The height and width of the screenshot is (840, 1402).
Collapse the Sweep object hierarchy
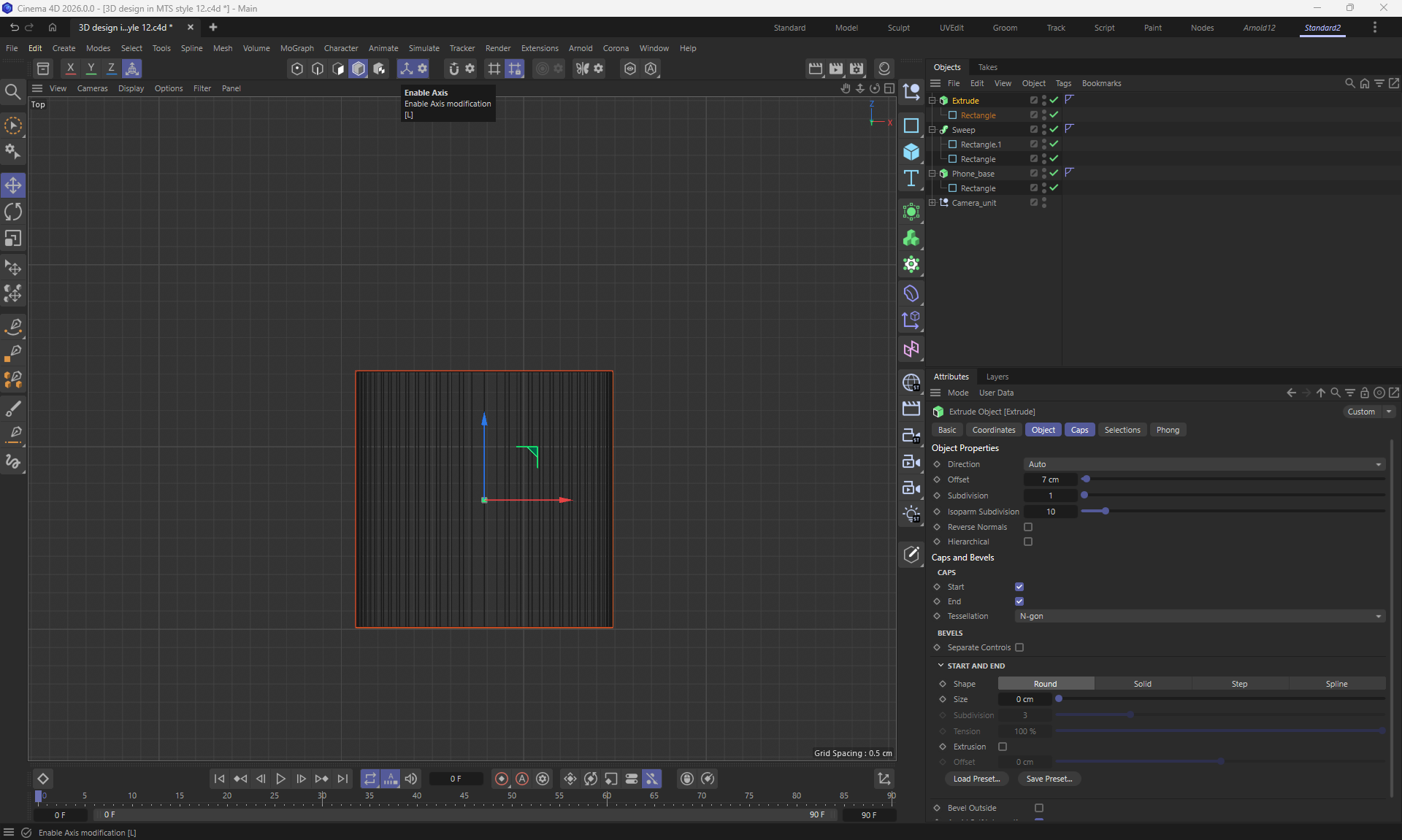(x=932, y=130)
